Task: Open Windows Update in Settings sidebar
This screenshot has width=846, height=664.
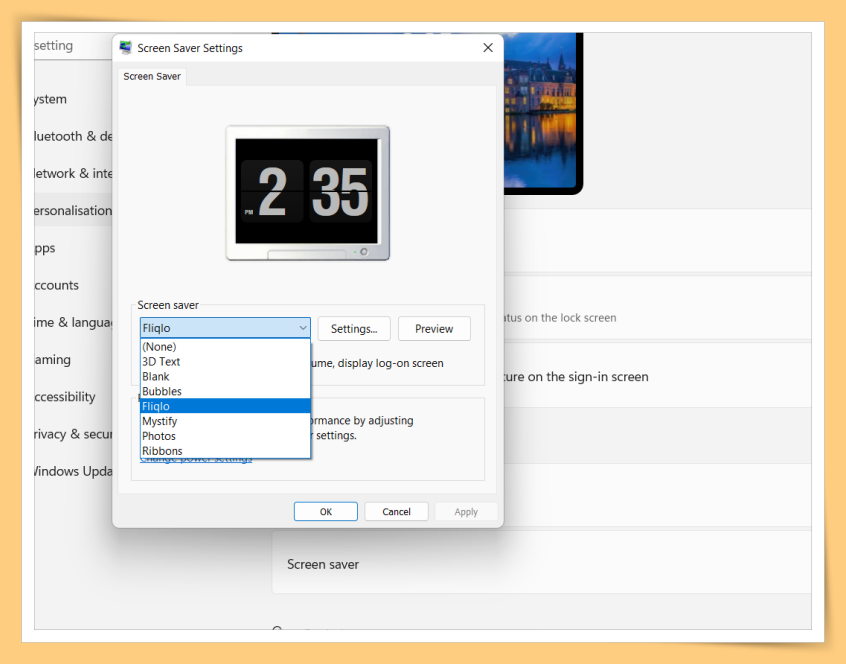Action: pos(73,471)
